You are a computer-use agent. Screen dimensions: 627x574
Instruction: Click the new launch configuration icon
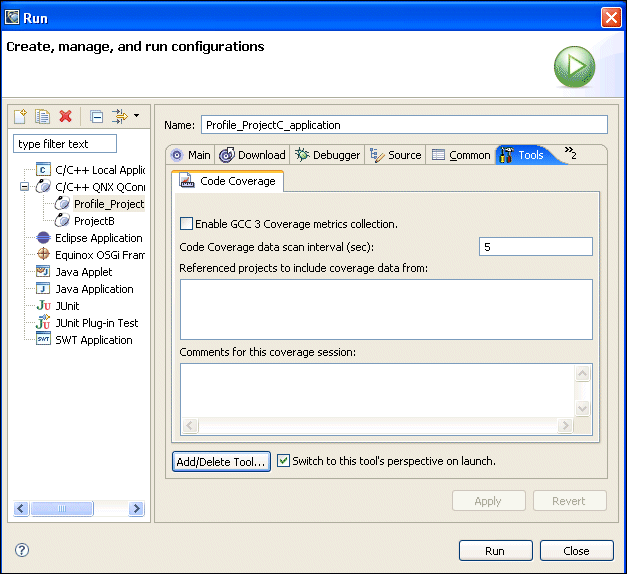20,116
